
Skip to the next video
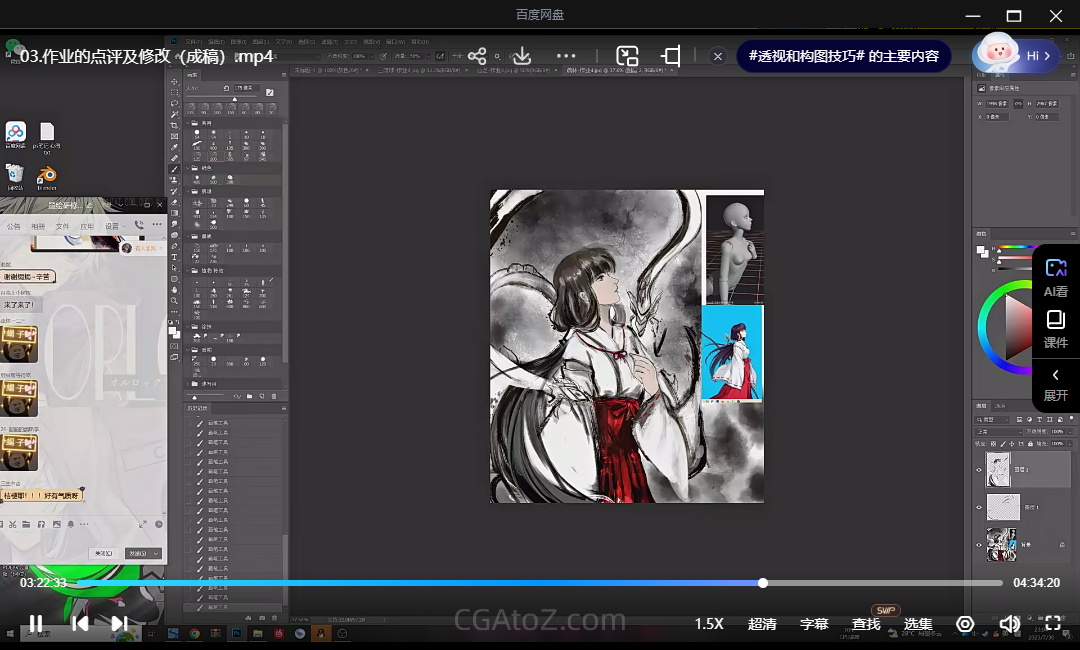(x=119, y=623)
